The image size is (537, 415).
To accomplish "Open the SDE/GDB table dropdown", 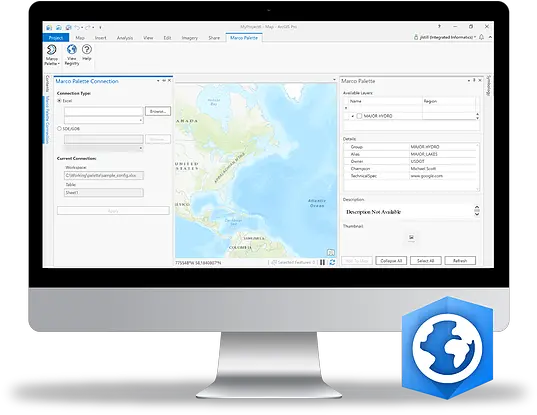I will coord(104,148).
